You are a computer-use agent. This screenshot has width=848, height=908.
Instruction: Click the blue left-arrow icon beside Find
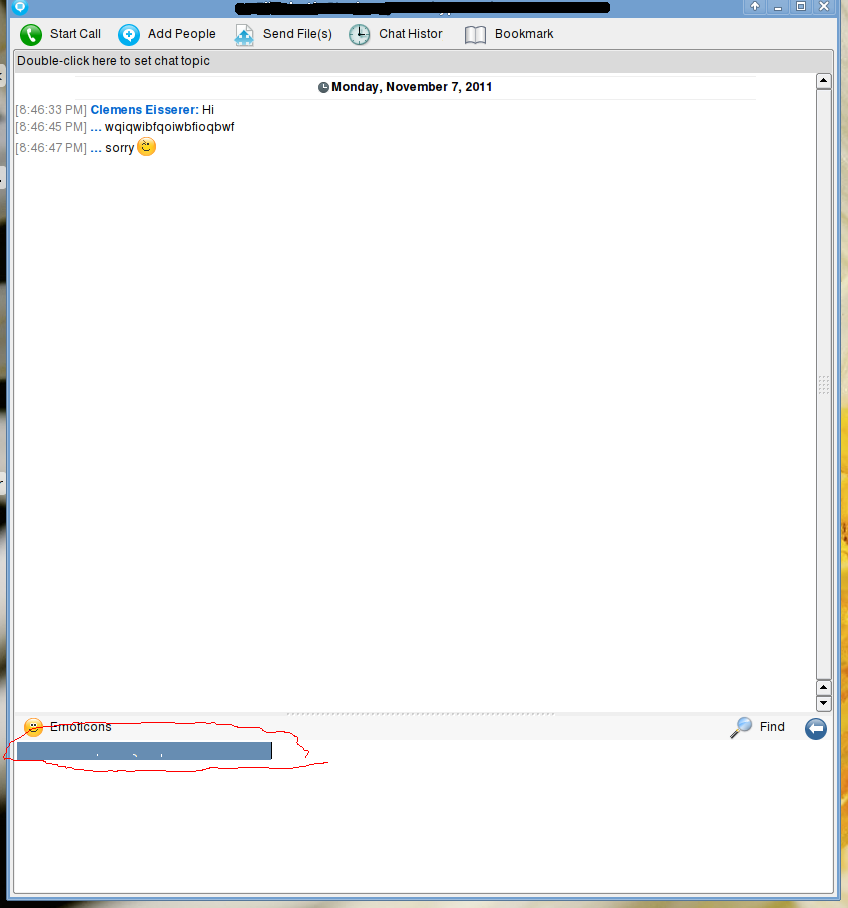pyautogui.click(x=816, y=728)
